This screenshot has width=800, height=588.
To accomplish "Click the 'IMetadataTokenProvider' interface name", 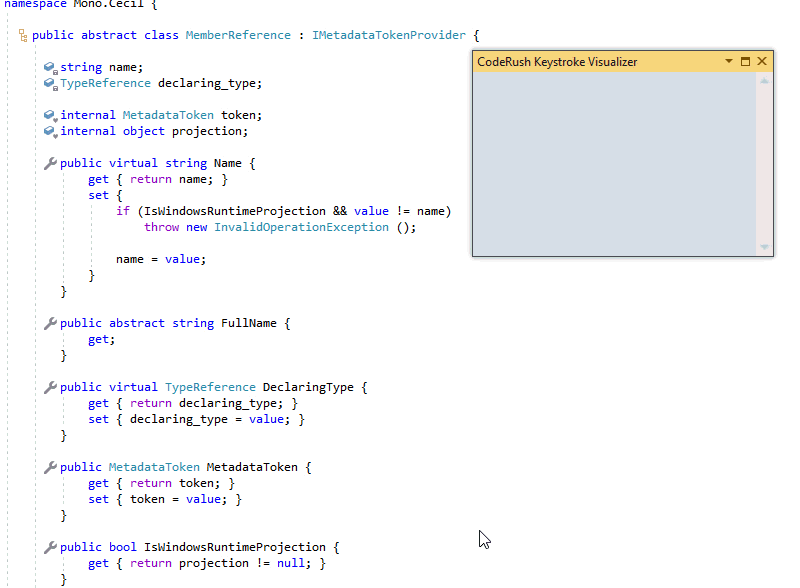I will 389,35.
